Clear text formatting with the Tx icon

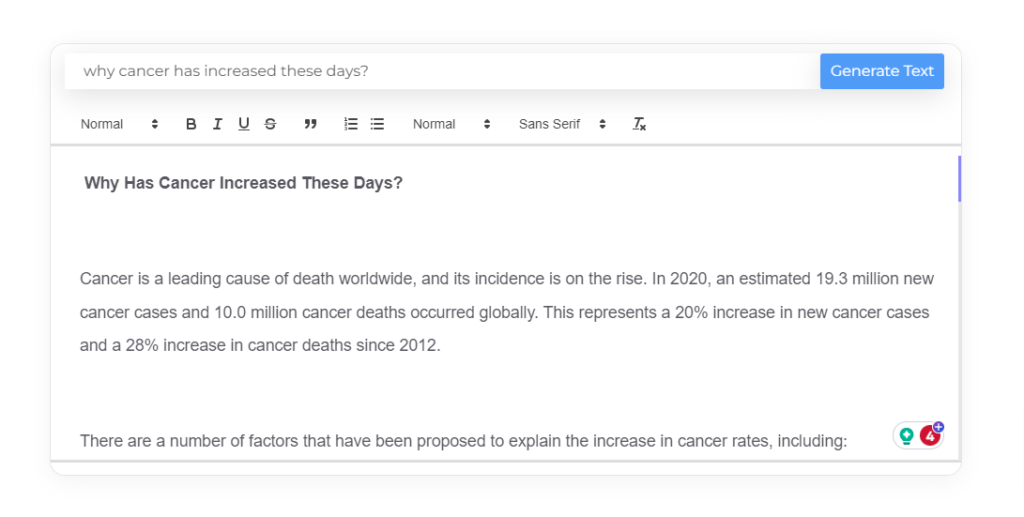click(x=639, y=124)
